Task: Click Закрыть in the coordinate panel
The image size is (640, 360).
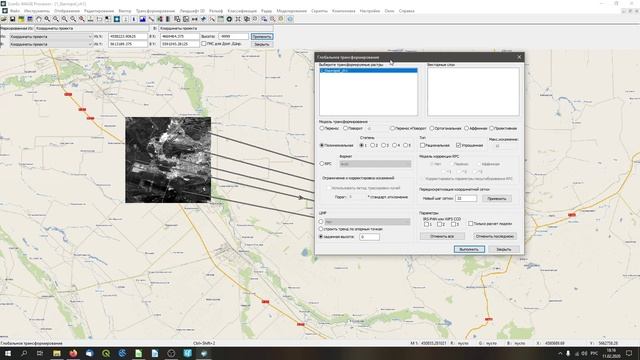Action: tap(262, 44)
